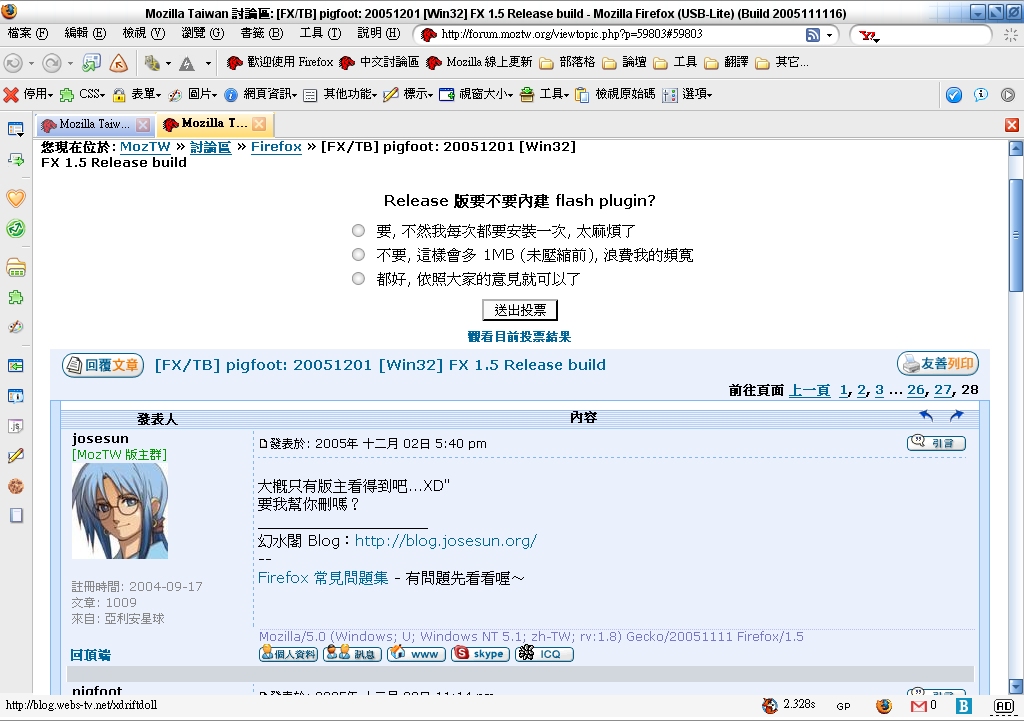
Task: Open the http://blog.josesun.org/ link
Action: (445, 541)
